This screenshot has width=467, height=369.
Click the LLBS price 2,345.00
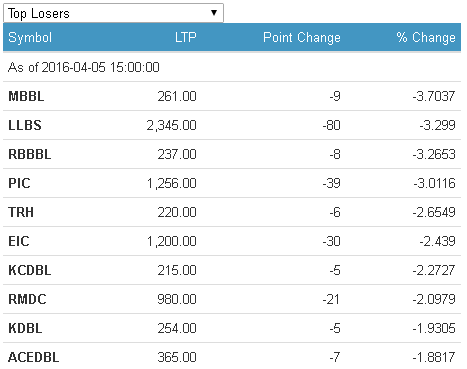click(x=172, y=125)
